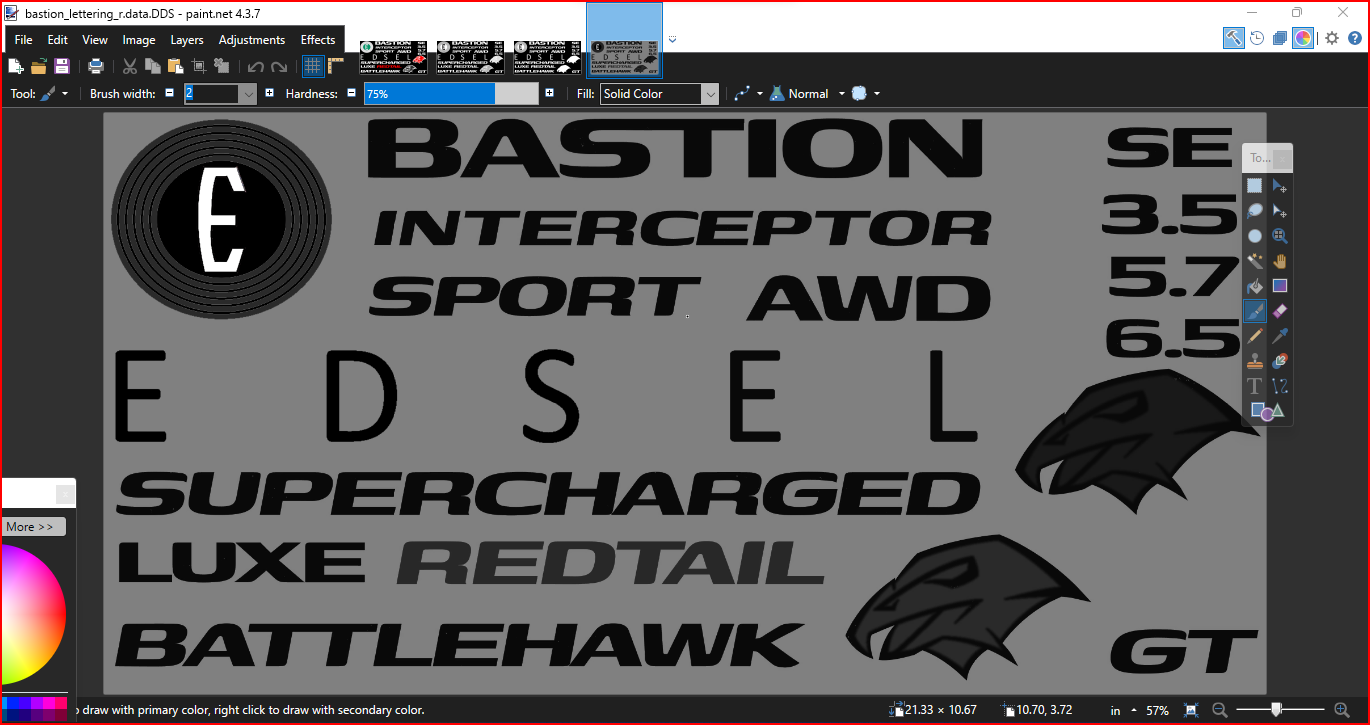Open the Adjustments menu
Image resolution: width=1370 pixels, height=725 pixels.
(252, 40)
